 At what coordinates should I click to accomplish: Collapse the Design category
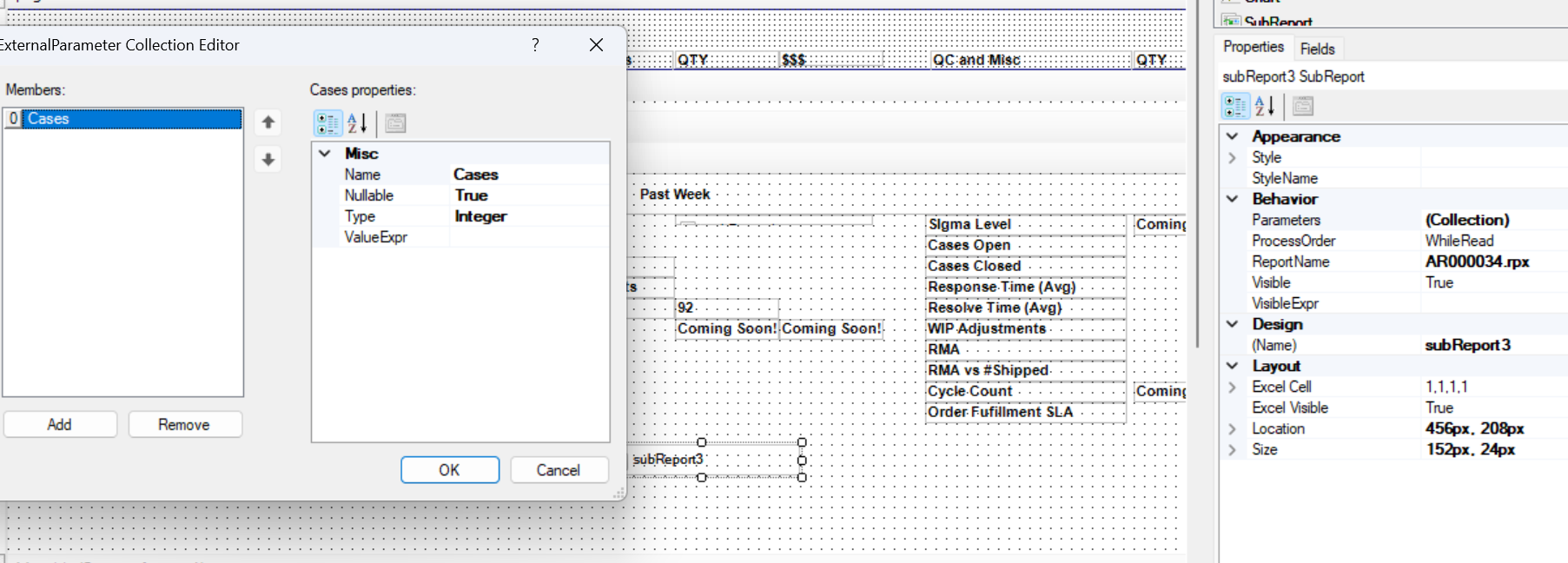coord(1232,324)
